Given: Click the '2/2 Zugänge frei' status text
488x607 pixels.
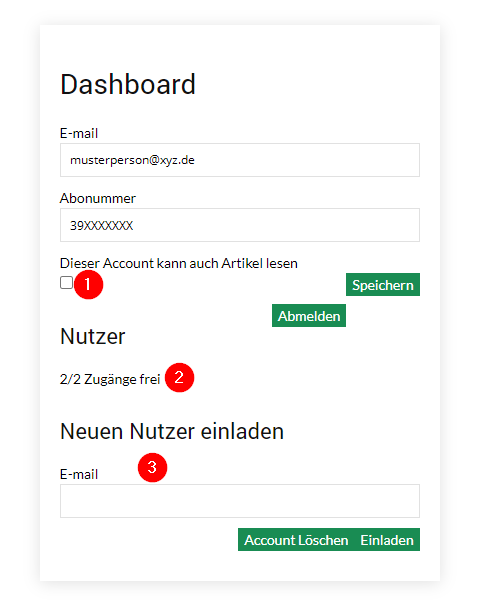Looking at the screenshot, I should point(110,379).
